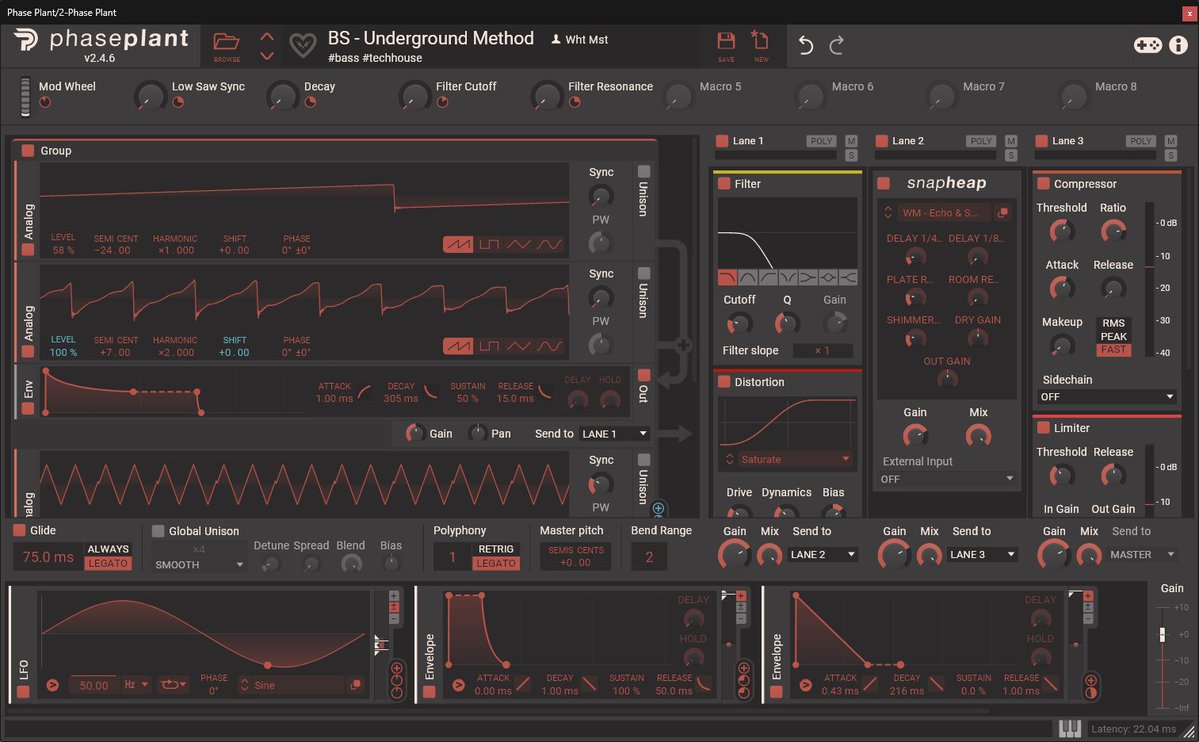Open the snapheap preset copy icon
The width and height of the screenshot is (1199, 742).
pyautogui.click(x=1002, y=213)
